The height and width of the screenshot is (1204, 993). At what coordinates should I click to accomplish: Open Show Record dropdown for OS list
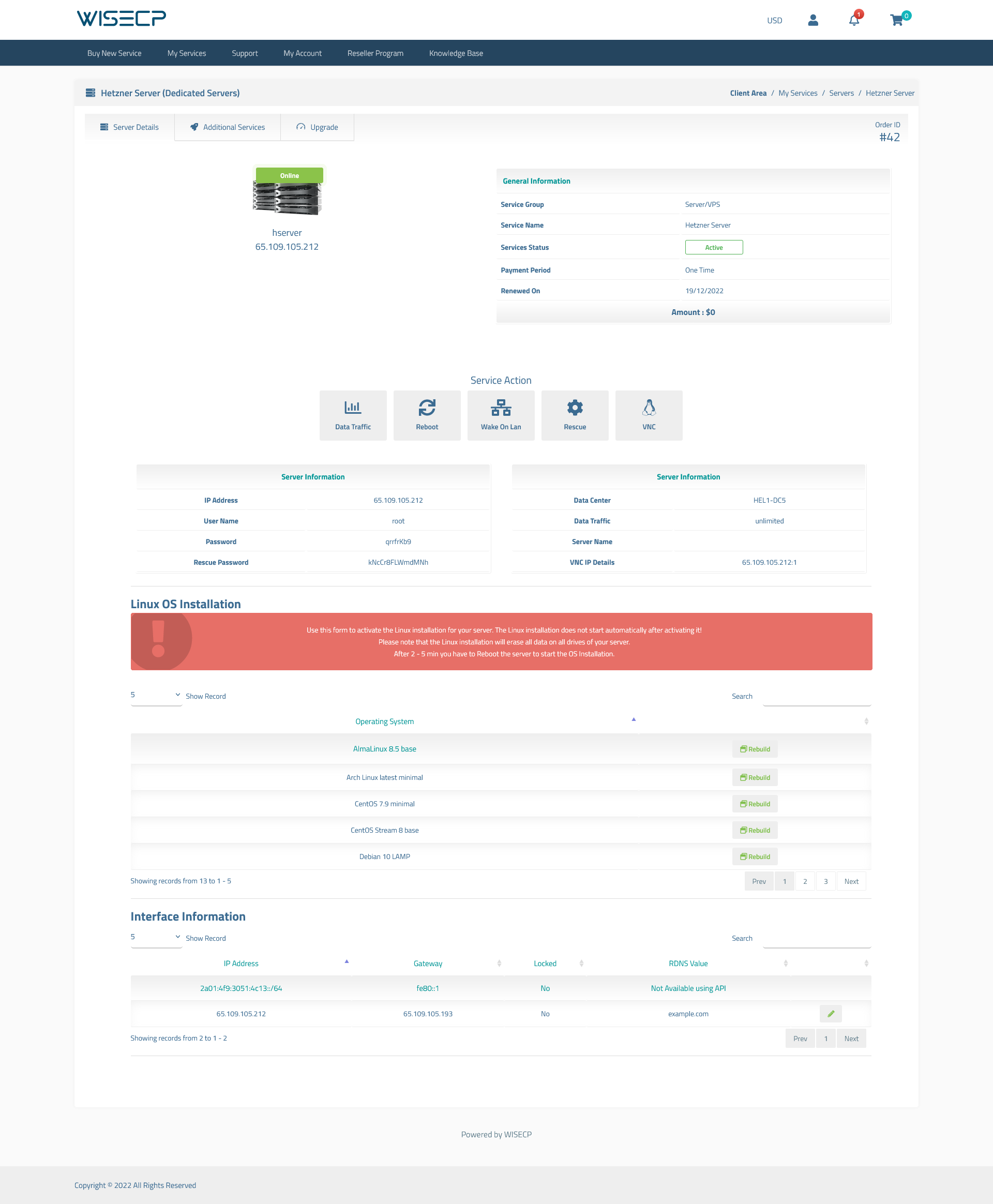click(156, 695)
